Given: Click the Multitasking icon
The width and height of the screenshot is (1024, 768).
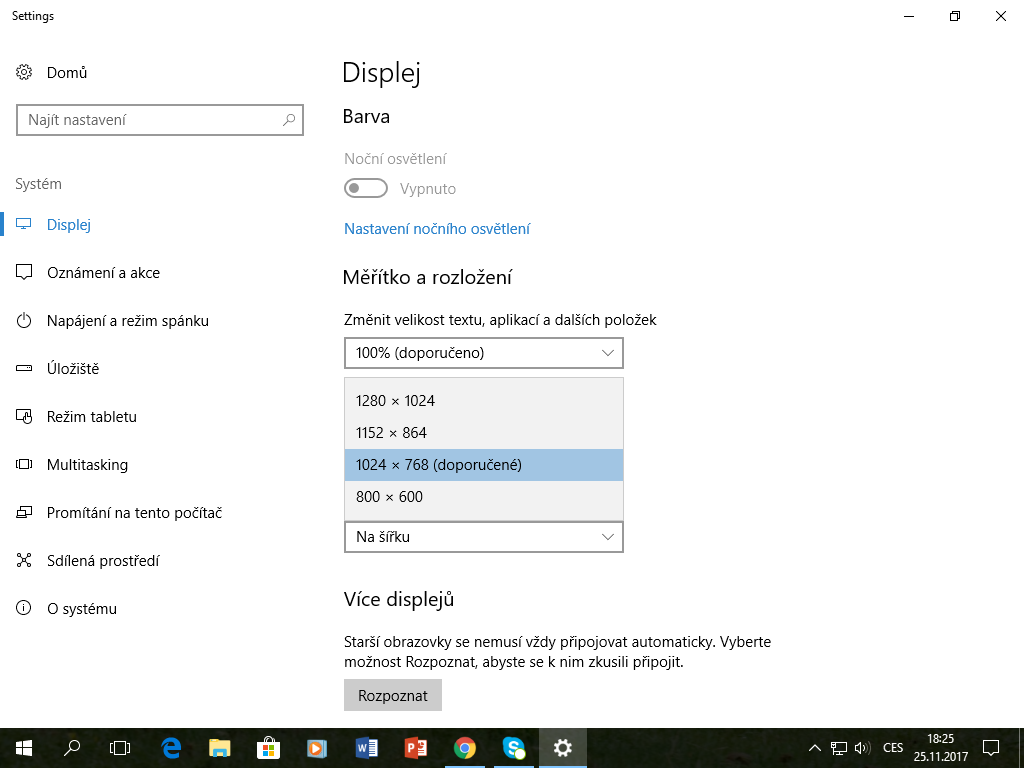Looking at the screenshot, I should coord(24,464).
